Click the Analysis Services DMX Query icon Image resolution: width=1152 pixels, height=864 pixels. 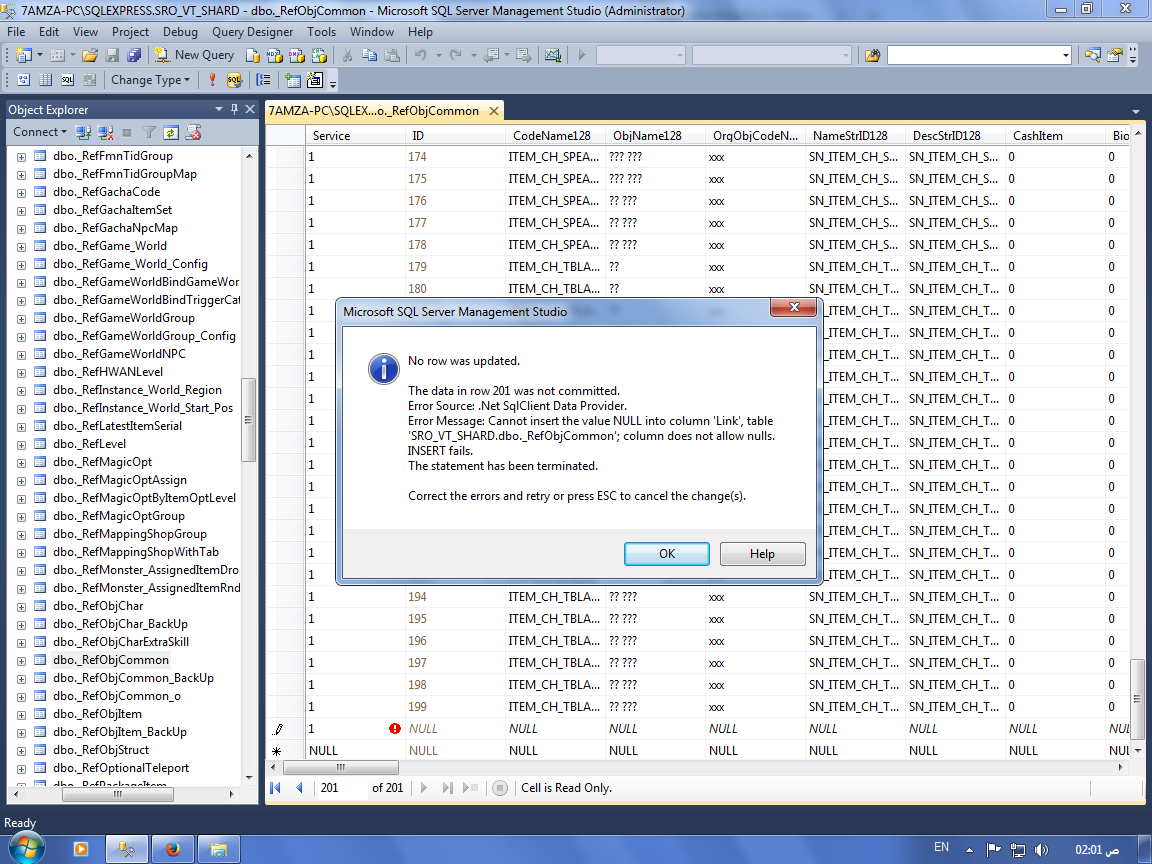[x=297, y=55]
